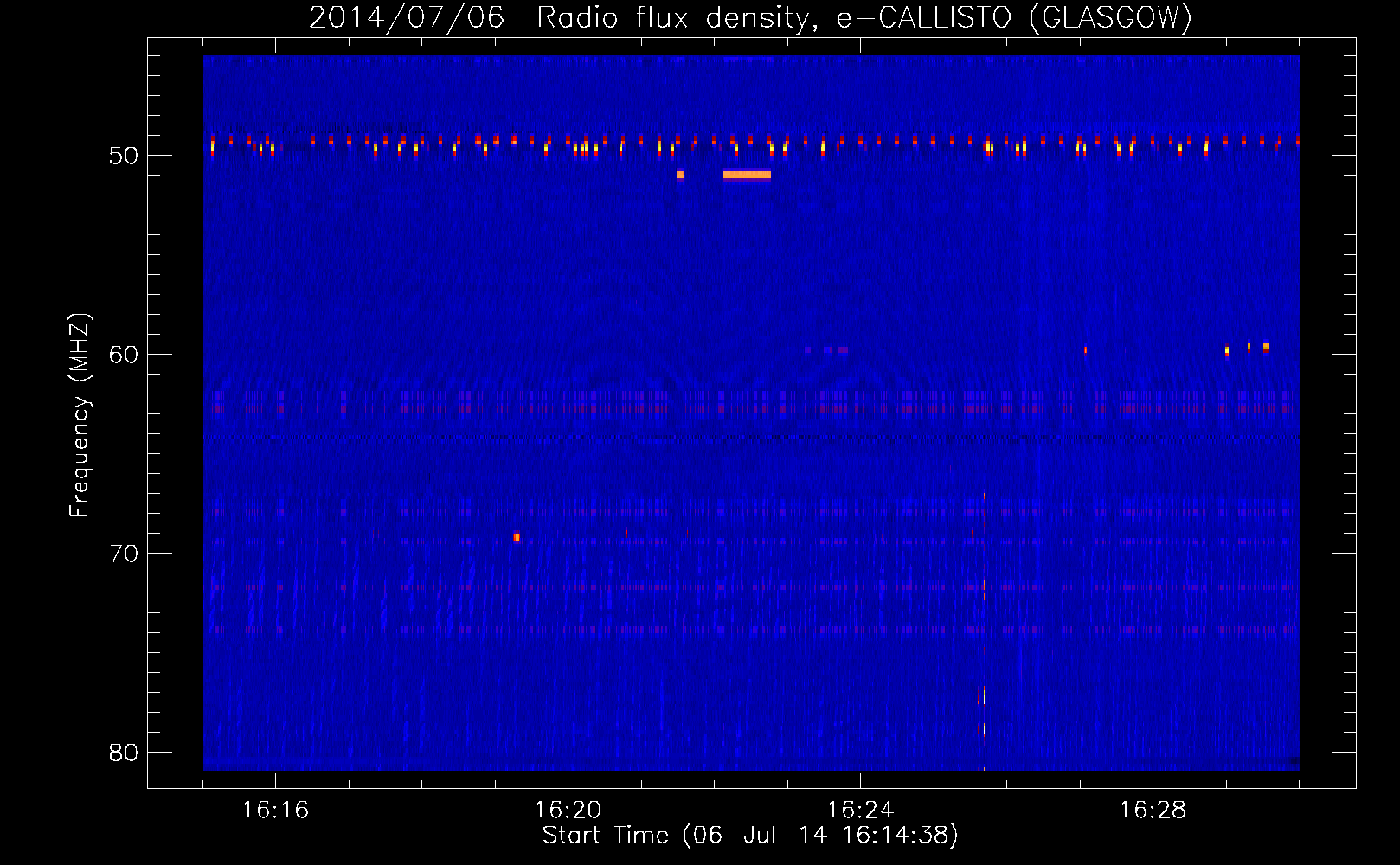1400x865 pixels.
Task: Click the white vertical streak near 77 MHz
Action: pyautogui.click(x=984, y=695)
